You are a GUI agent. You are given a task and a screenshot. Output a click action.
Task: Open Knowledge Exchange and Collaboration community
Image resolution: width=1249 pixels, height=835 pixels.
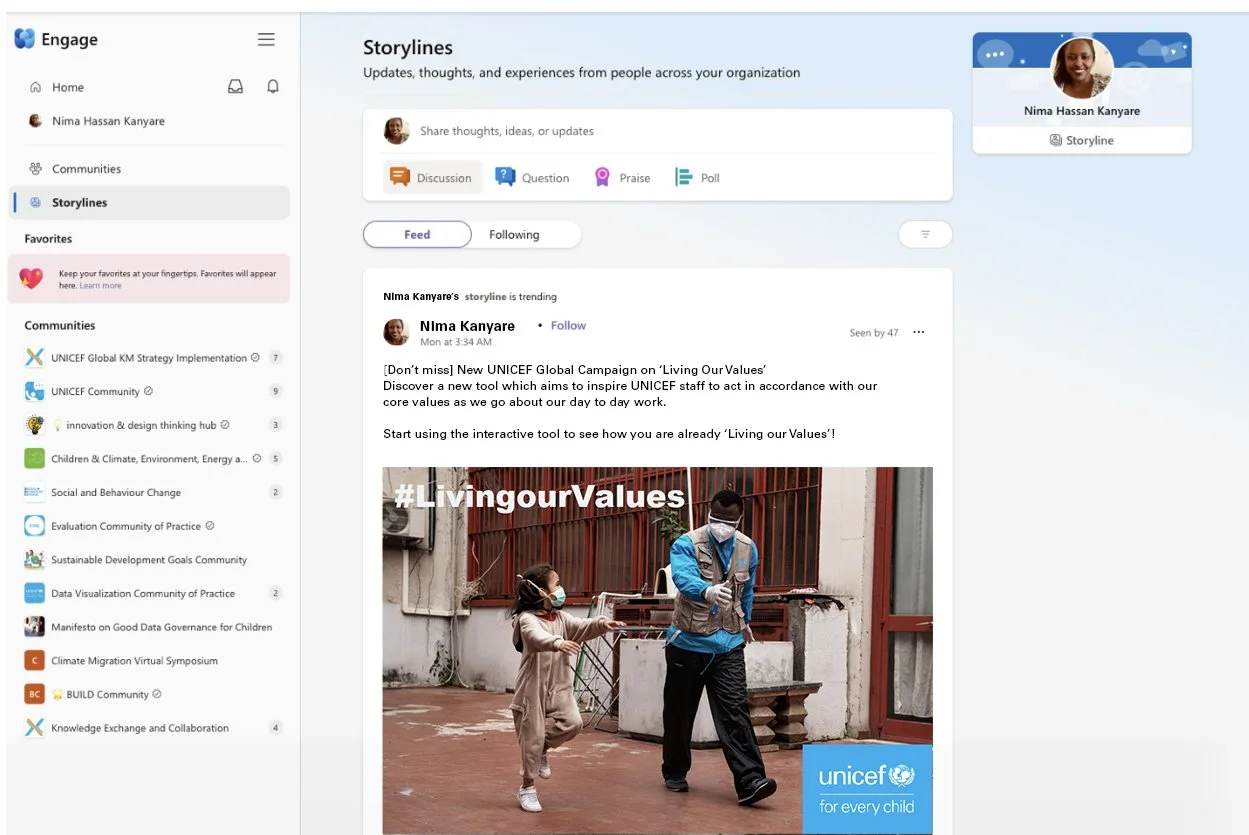(x=140, y=728)
